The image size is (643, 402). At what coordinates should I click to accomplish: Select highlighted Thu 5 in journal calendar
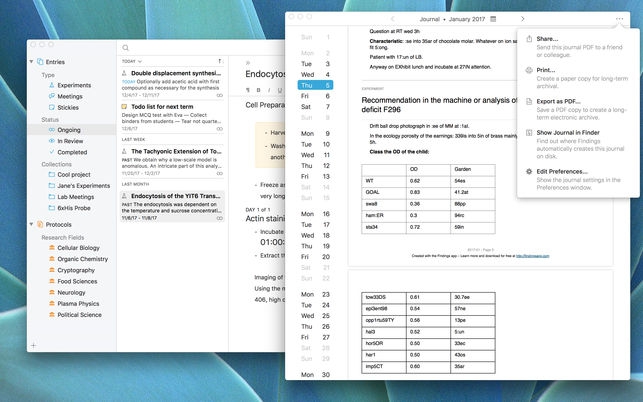315,85
